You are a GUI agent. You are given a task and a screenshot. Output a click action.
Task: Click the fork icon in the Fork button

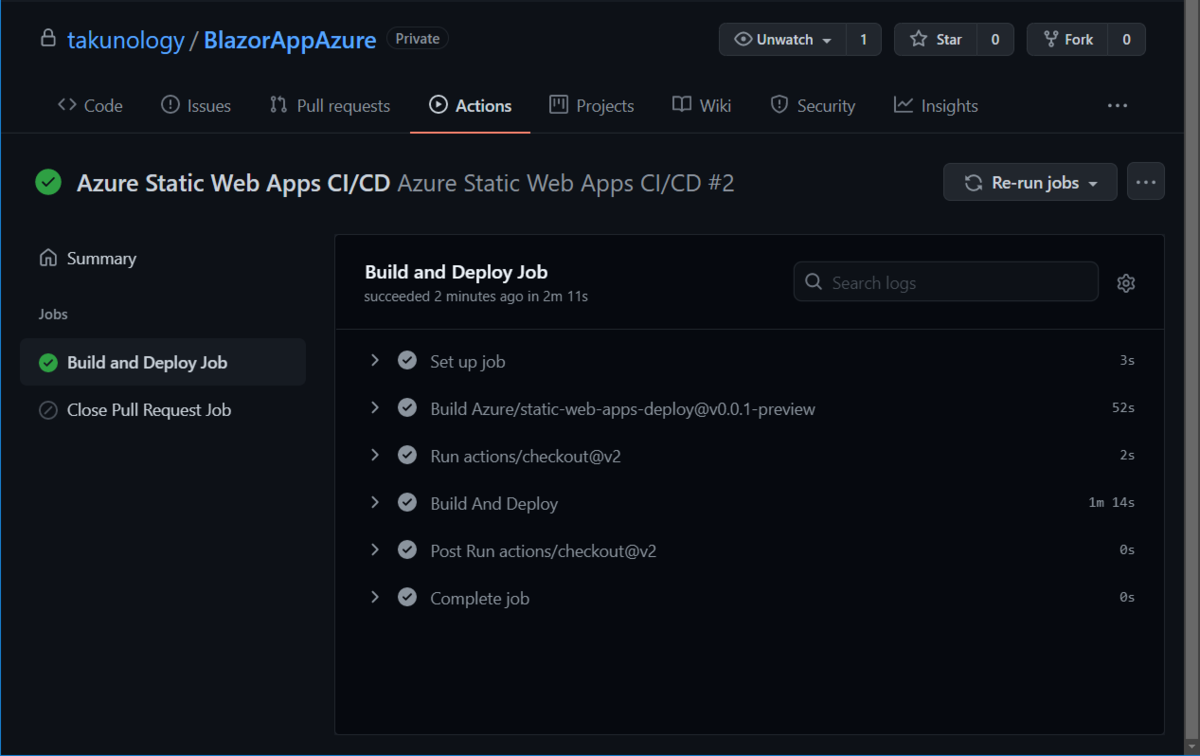click(x=1051, y=39)
